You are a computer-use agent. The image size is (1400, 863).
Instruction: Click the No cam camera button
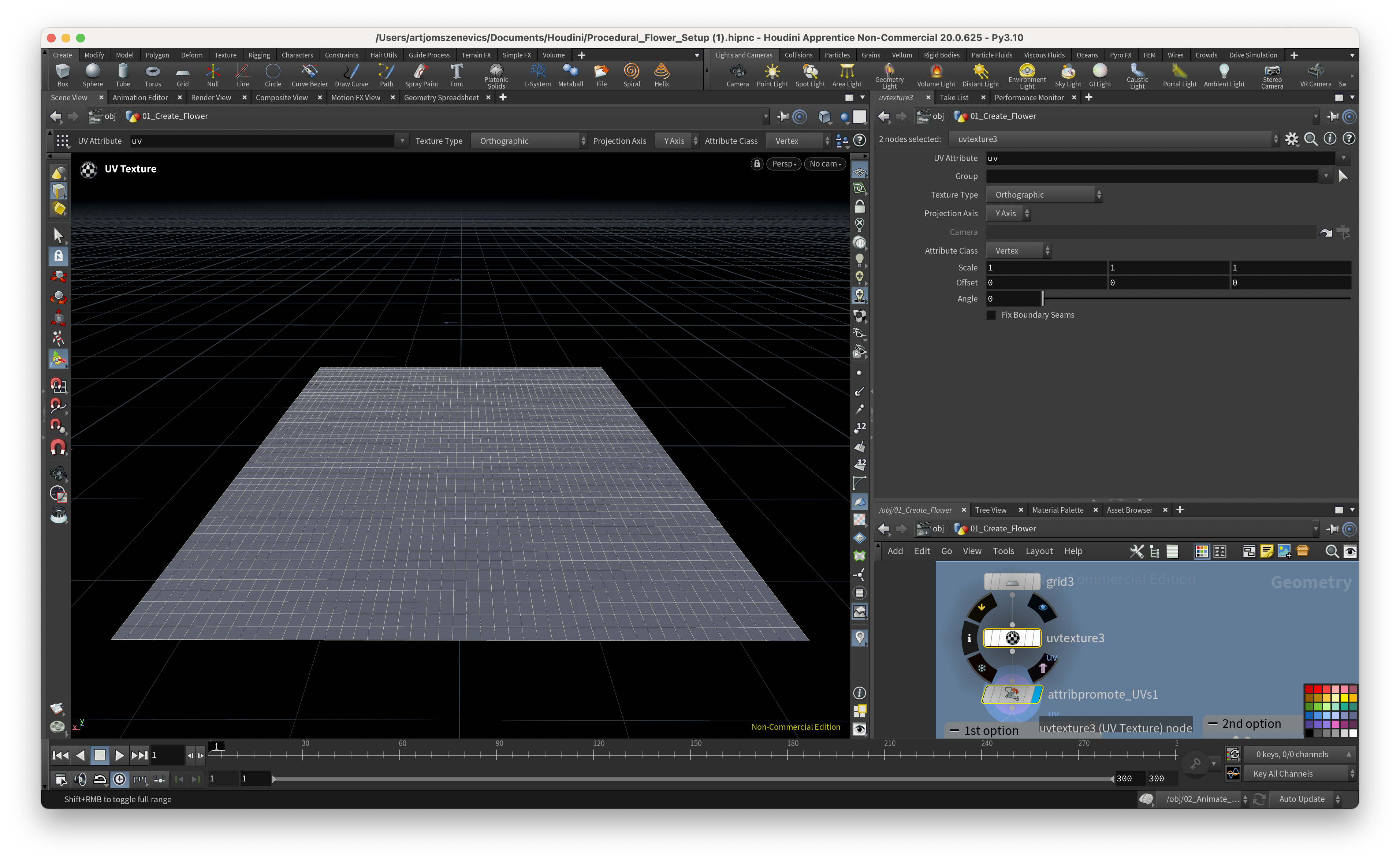coord(824,164)
